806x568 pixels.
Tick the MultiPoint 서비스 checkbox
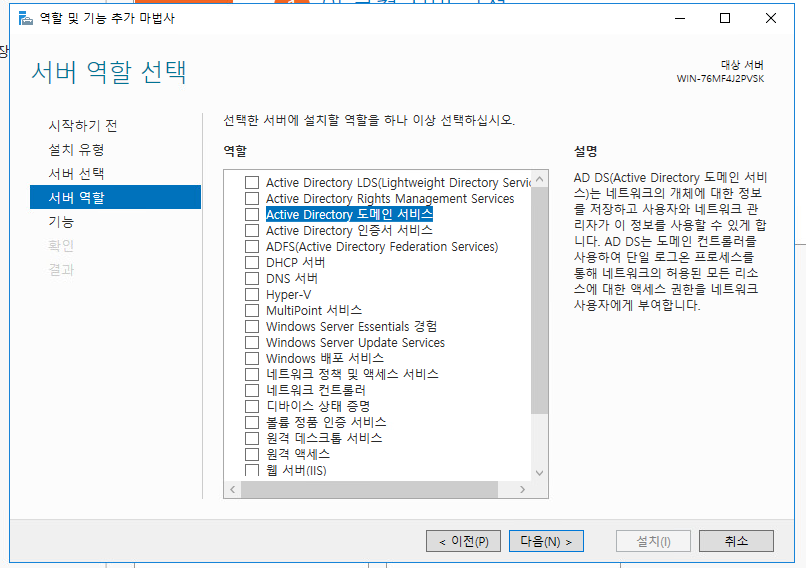pyautogui.click(x=252, y=310)
